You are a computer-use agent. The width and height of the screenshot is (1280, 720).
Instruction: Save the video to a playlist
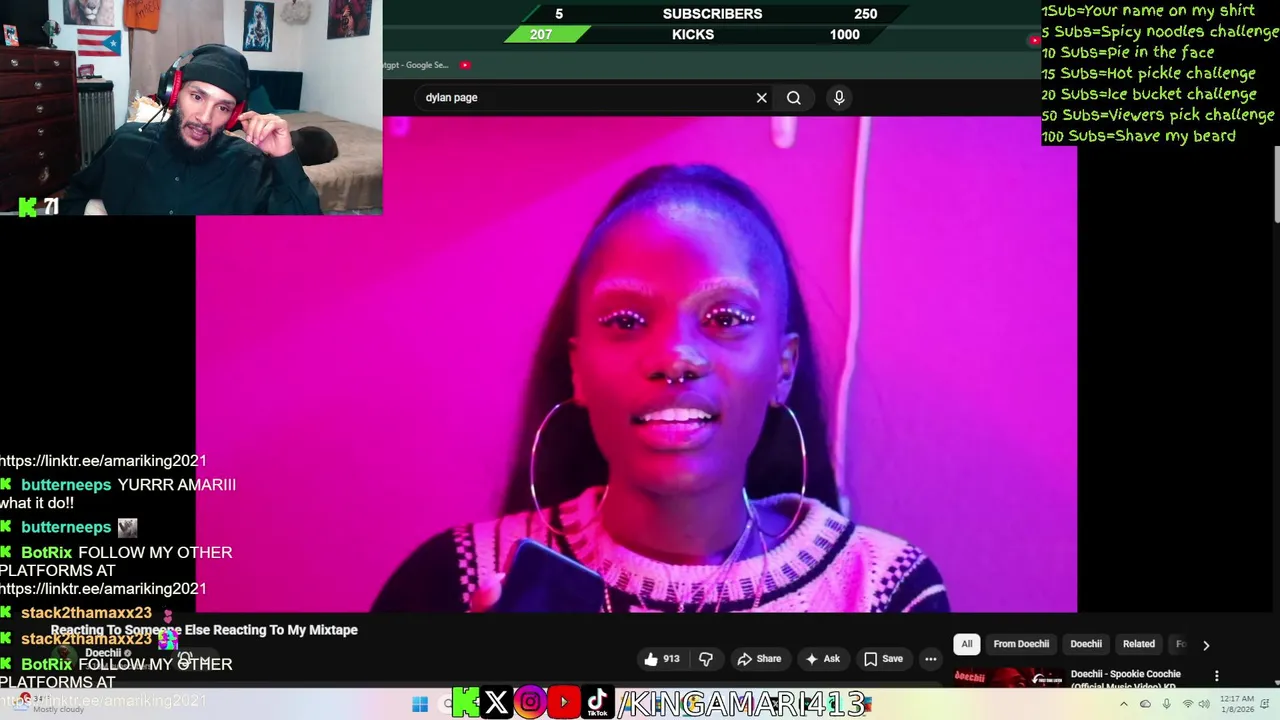pos(883,659)
